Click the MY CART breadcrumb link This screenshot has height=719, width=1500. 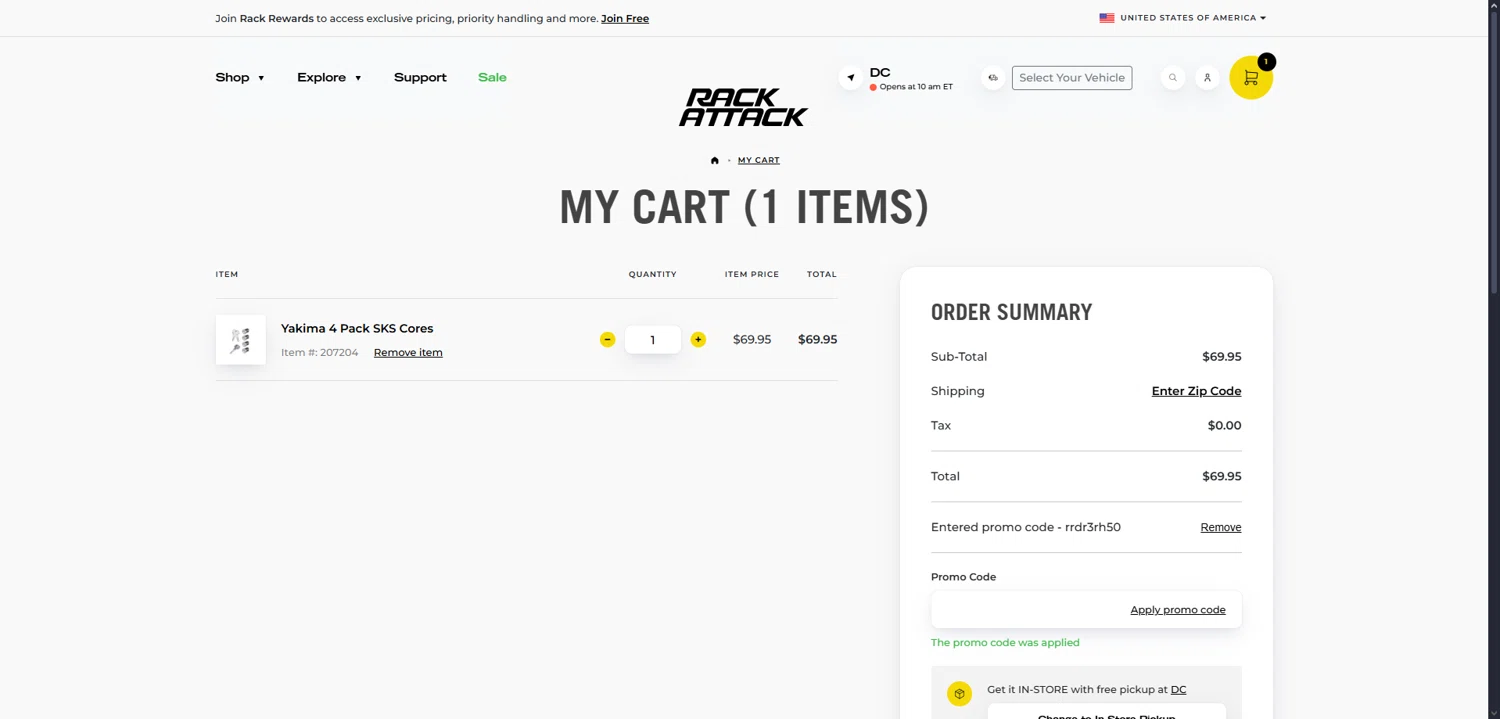759,160
